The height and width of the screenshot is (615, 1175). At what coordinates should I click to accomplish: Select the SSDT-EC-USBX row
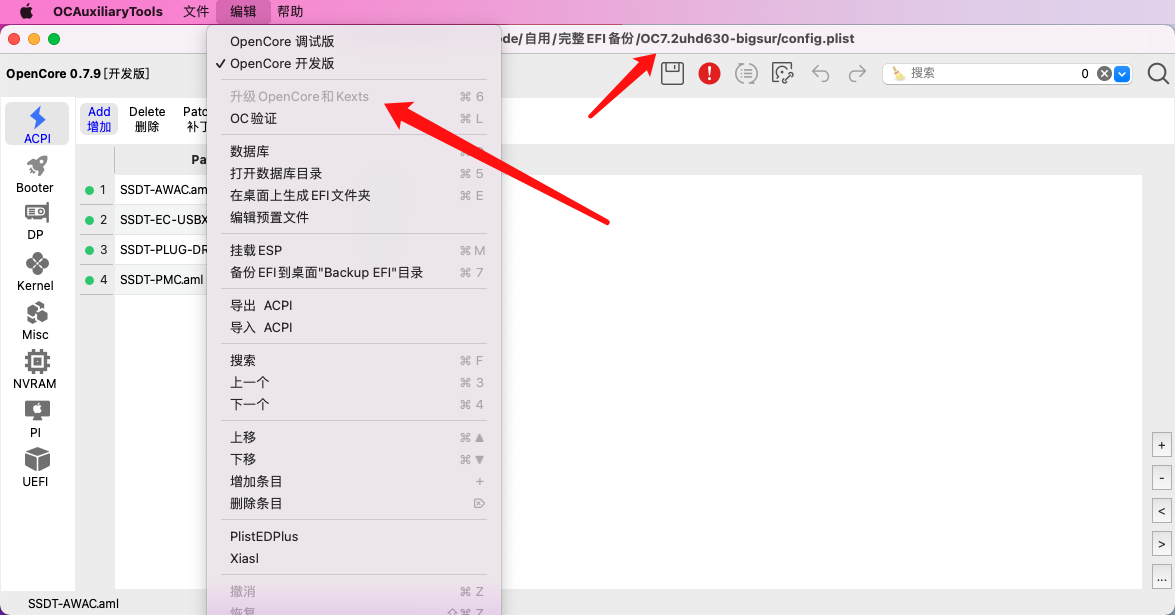tap(161, 219)
